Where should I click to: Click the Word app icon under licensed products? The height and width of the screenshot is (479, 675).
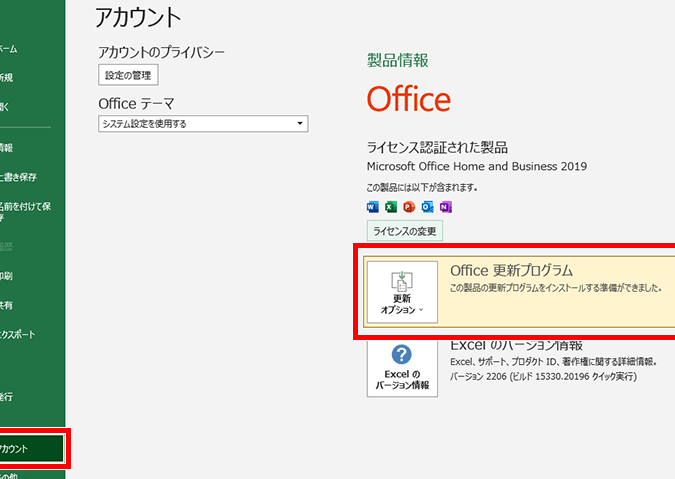(373, 207)
